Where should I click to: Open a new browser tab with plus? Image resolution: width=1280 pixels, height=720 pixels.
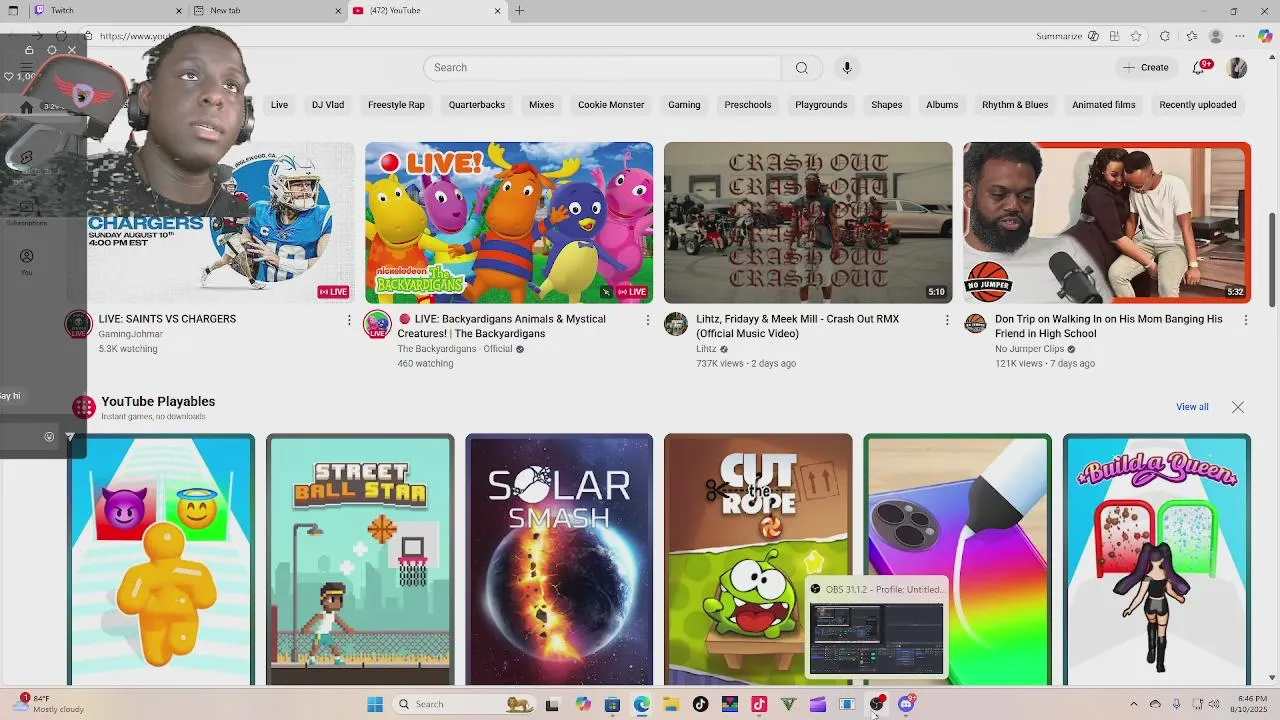(520, 10)
